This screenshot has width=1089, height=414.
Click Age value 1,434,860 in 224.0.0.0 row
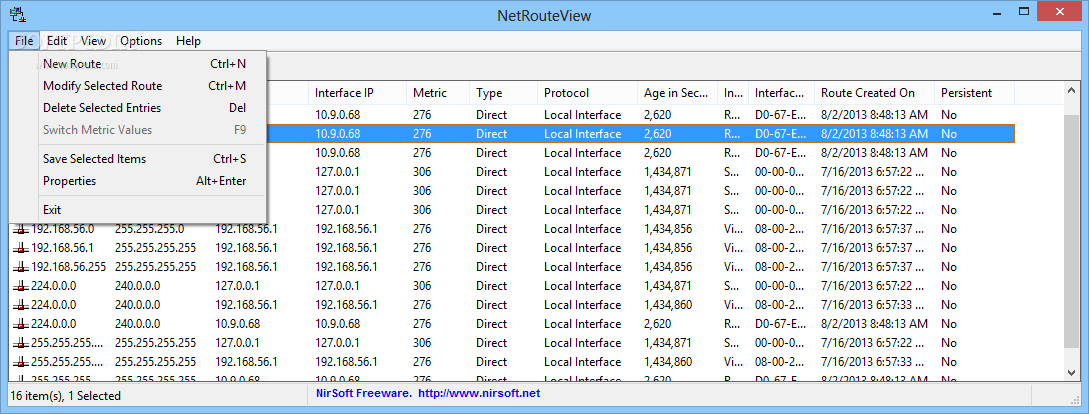coord(668,305)
